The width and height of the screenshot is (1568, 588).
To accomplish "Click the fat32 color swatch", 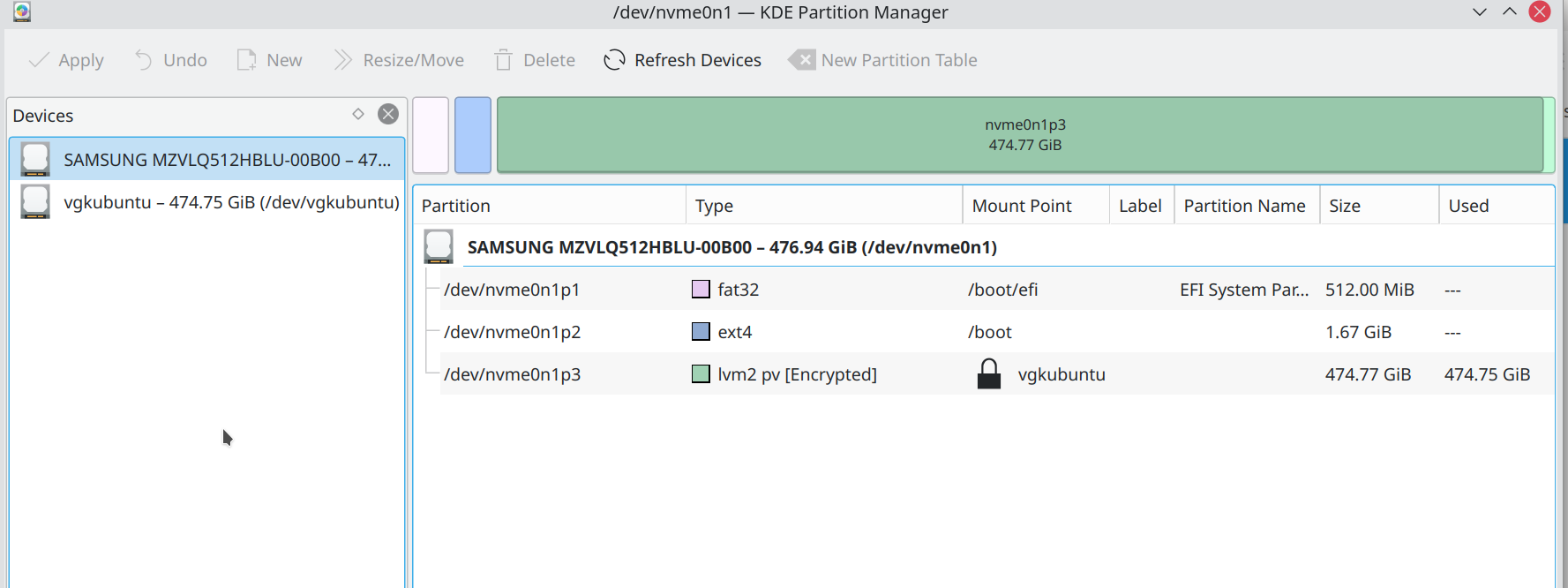I will coord(701,289).
